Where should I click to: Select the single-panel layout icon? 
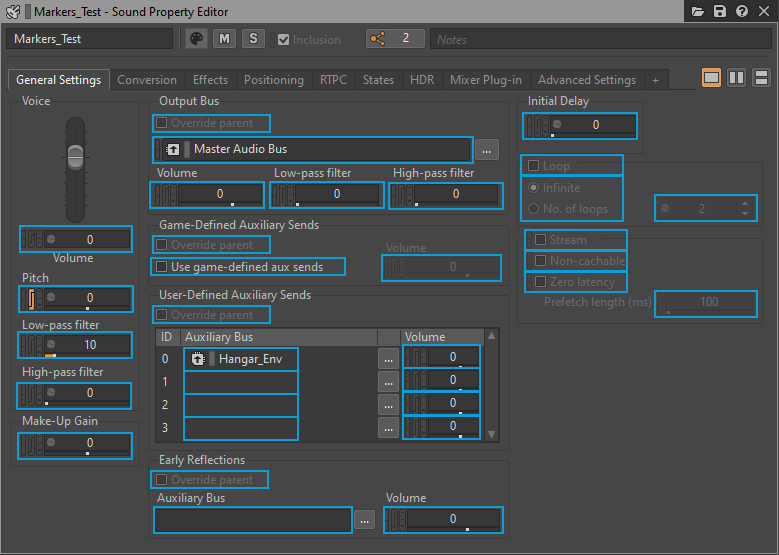pyautogui.click(x=711, y=78)
